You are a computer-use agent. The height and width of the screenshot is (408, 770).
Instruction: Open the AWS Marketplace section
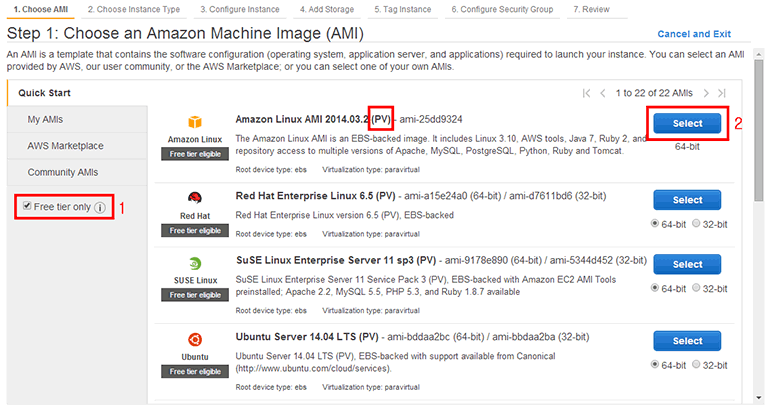pos(65,146)
